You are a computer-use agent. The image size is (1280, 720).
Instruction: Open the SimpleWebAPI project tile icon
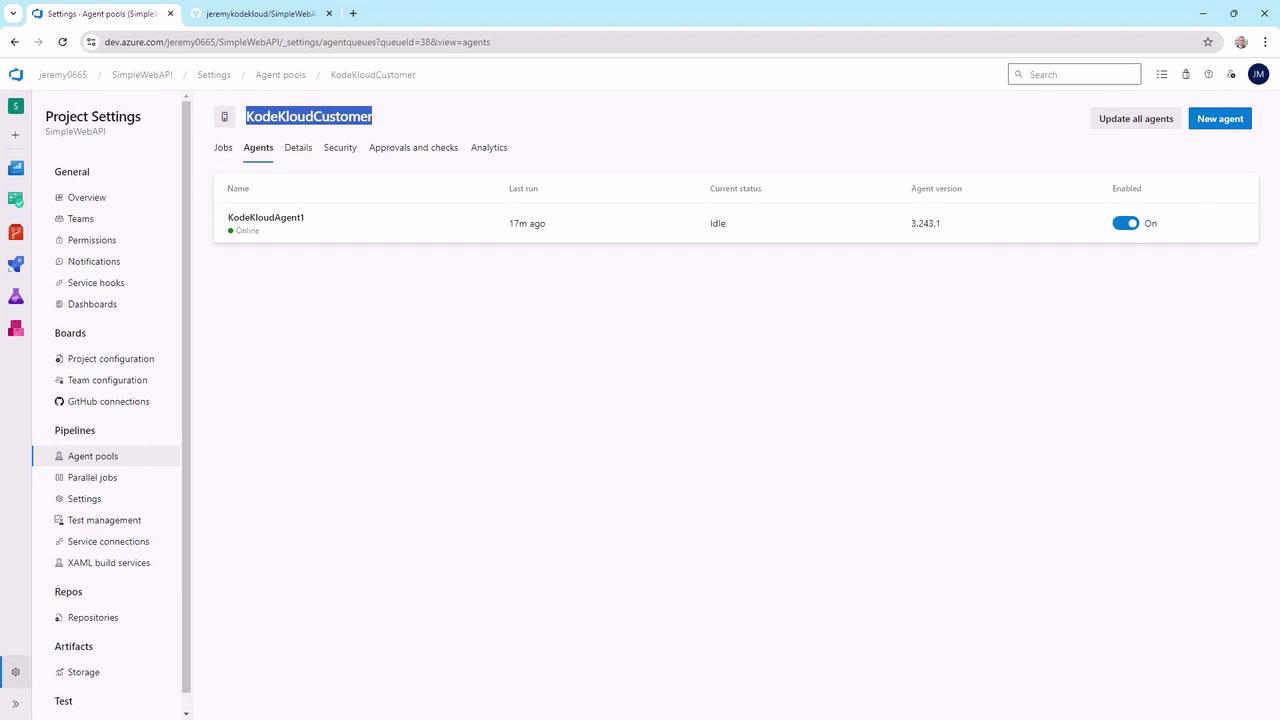(x=16, y=105)
